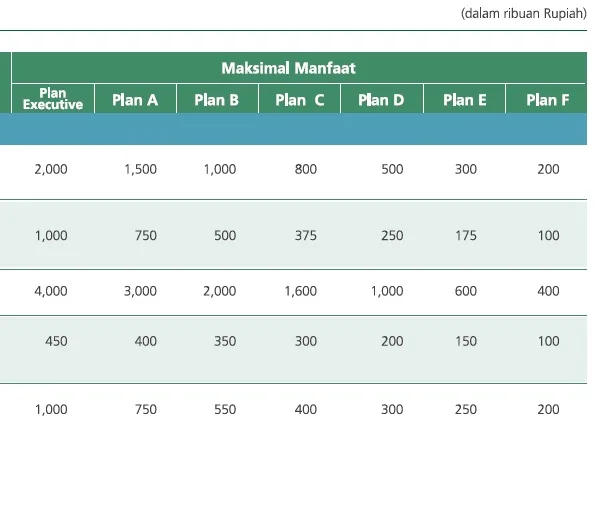Select the 'Plan B' column header
601x523 pixels.
click(x=217, y=100)
